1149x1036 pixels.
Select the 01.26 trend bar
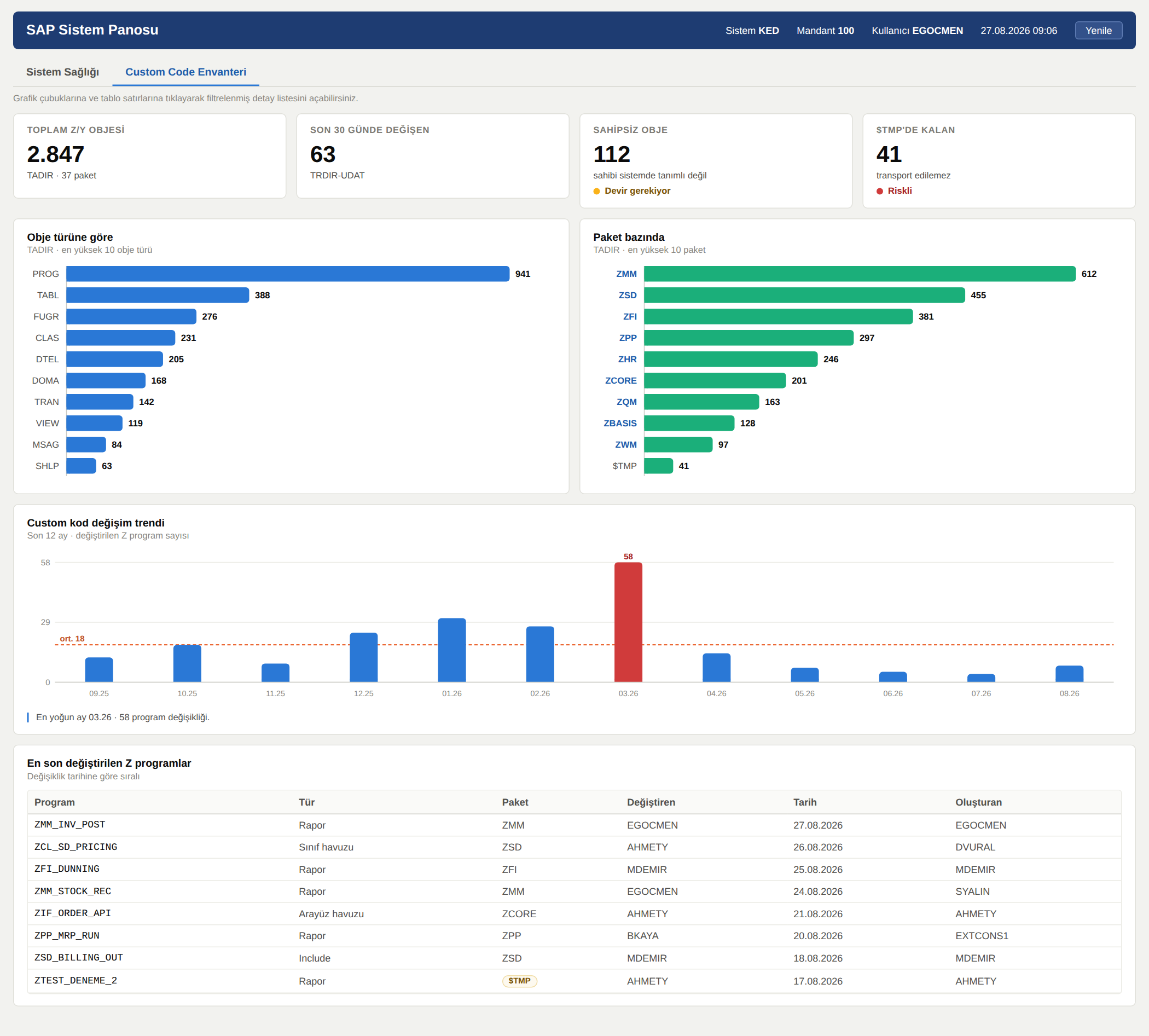[451, 650]
